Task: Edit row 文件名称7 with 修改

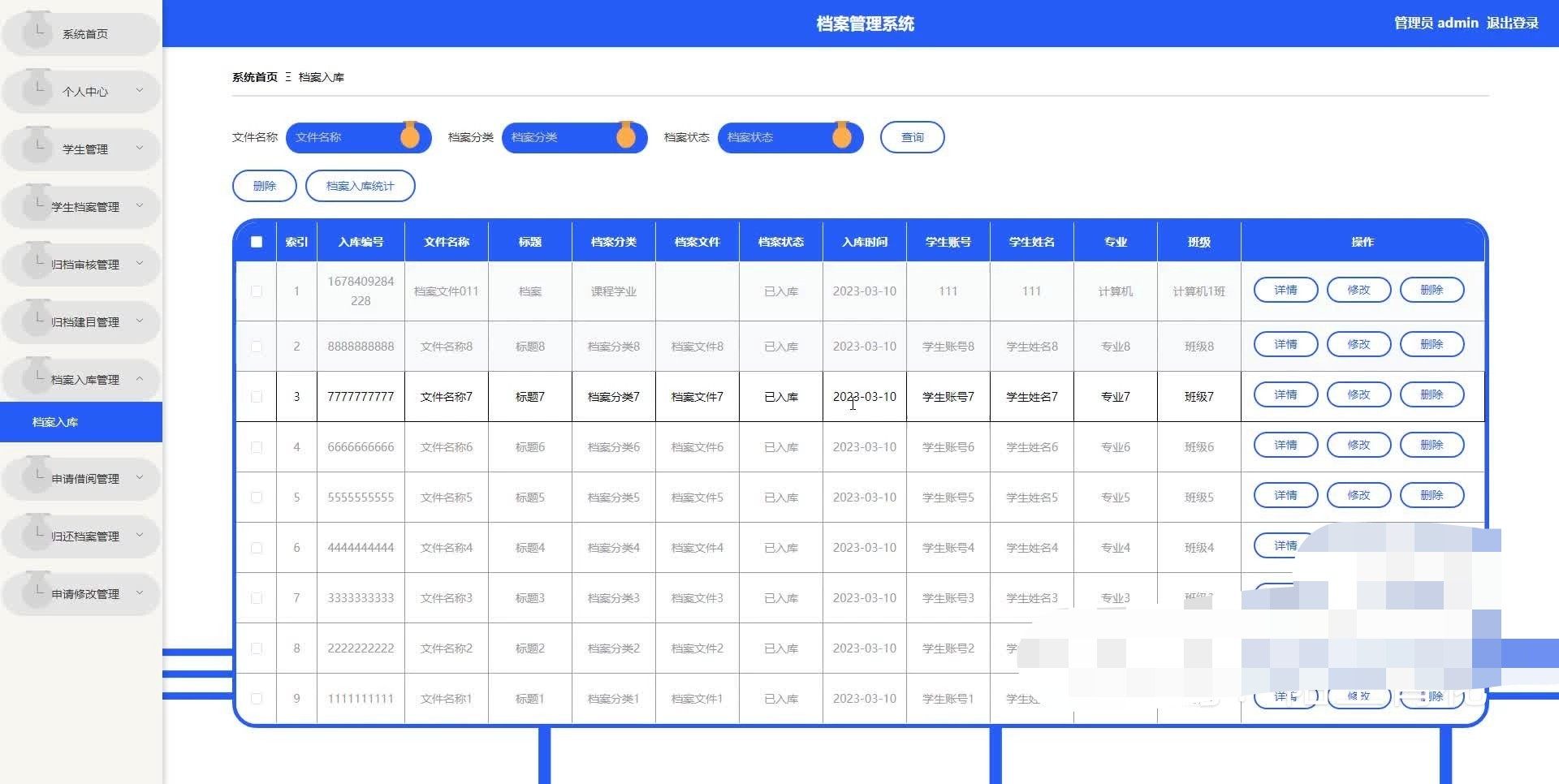Action: coord(1359,394)
